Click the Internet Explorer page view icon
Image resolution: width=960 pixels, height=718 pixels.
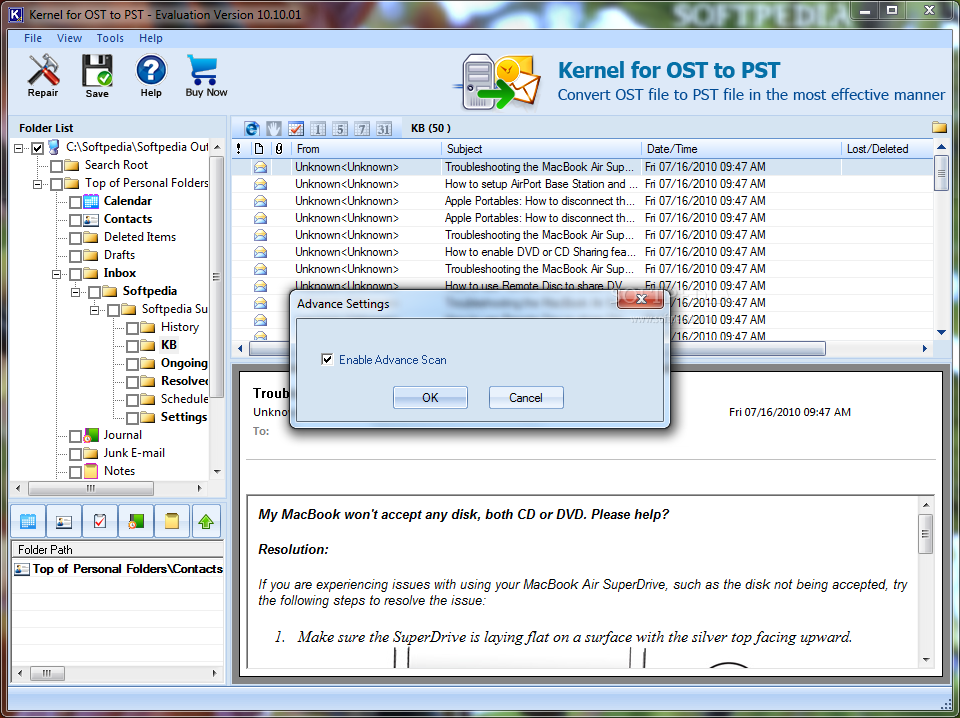click(x=252, y=129)
